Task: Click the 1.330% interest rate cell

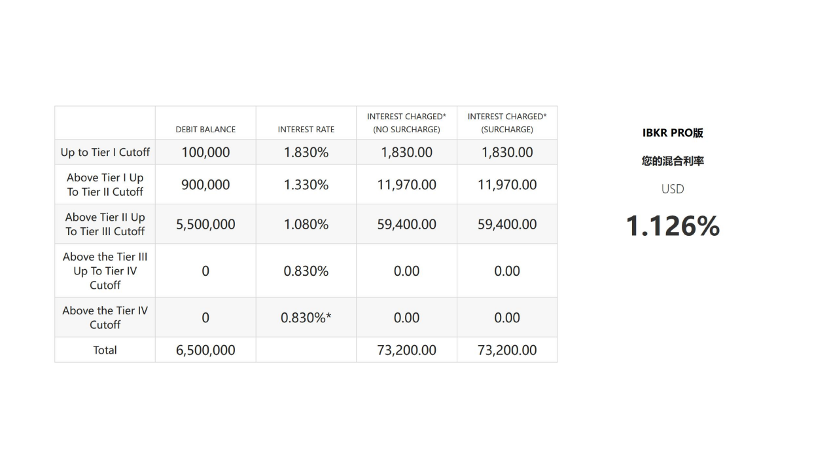Action: [306, 184]
